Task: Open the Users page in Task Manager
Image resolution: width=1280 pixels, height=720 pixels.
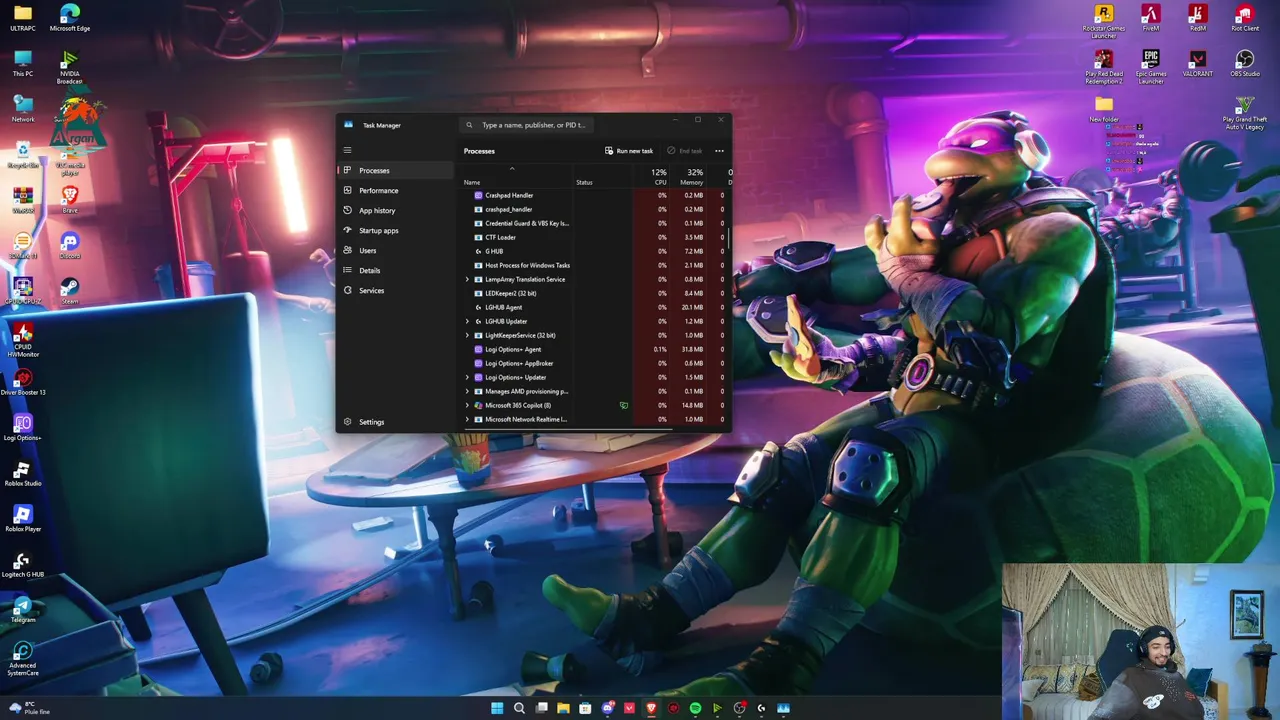Action: 397,250
